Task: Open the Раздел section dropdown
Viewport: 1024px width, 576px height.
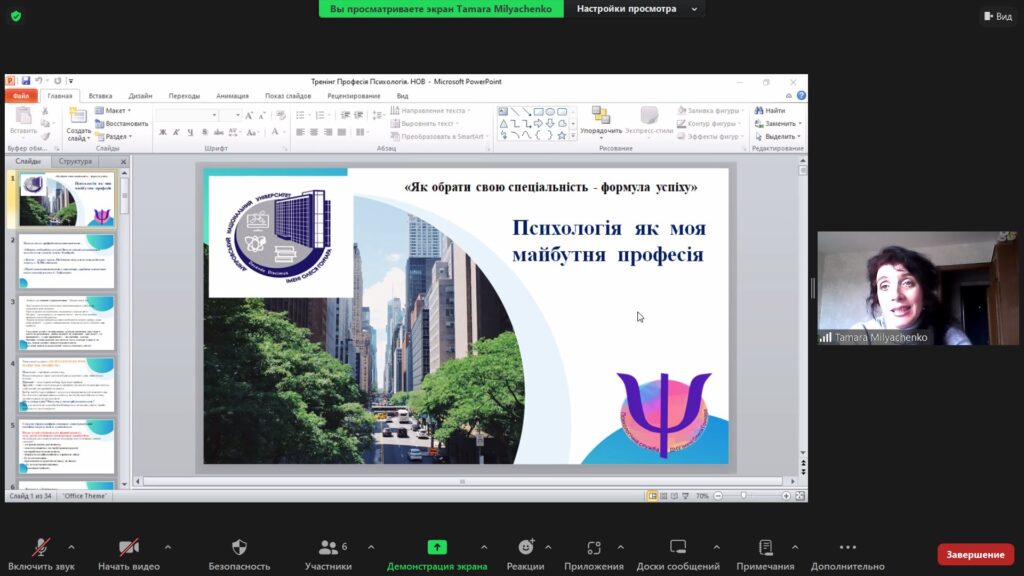Action: tap(114, 136)
